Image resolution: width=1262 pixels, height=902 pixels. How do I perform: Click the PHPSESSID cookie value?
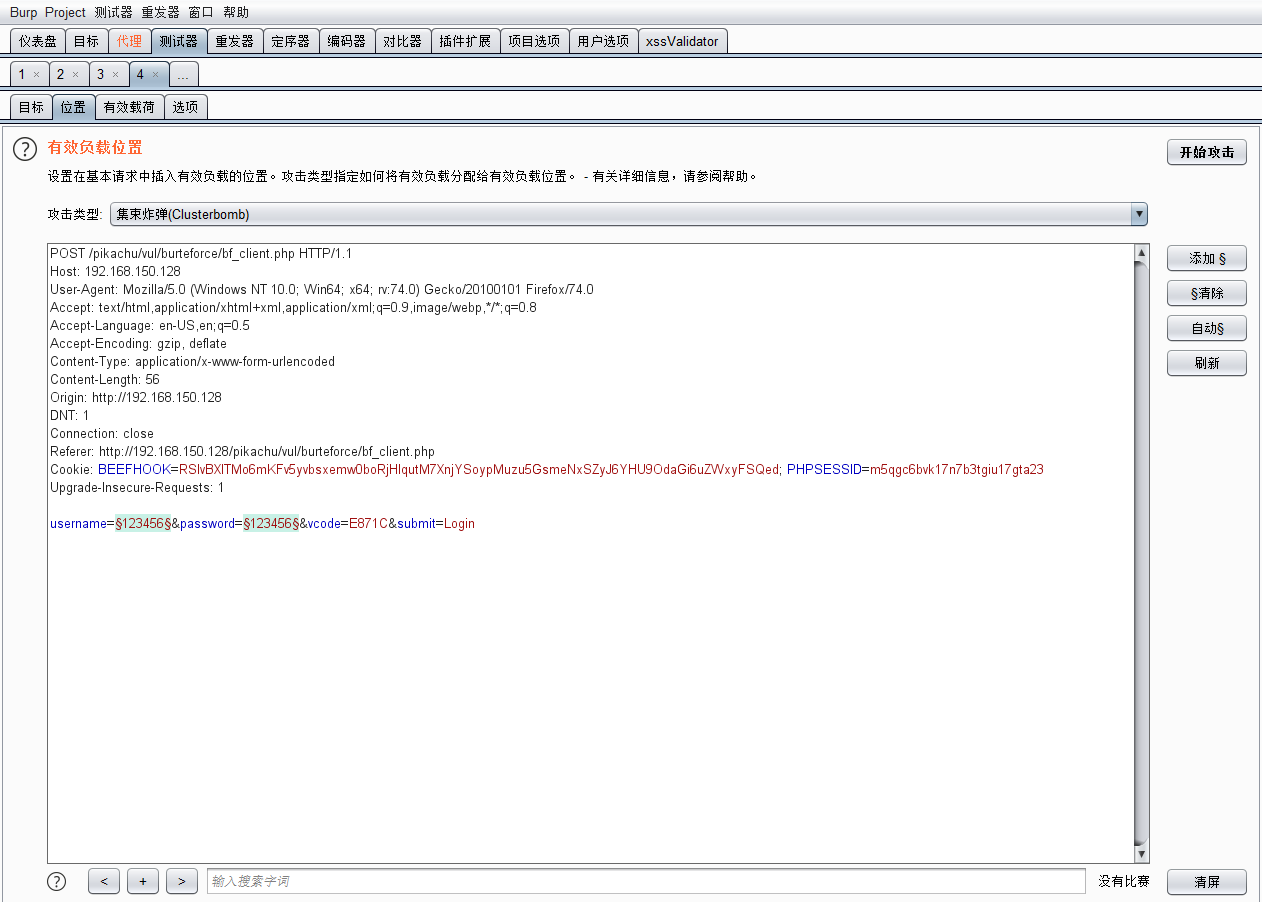pyautogui.click(x=955, y=469)
